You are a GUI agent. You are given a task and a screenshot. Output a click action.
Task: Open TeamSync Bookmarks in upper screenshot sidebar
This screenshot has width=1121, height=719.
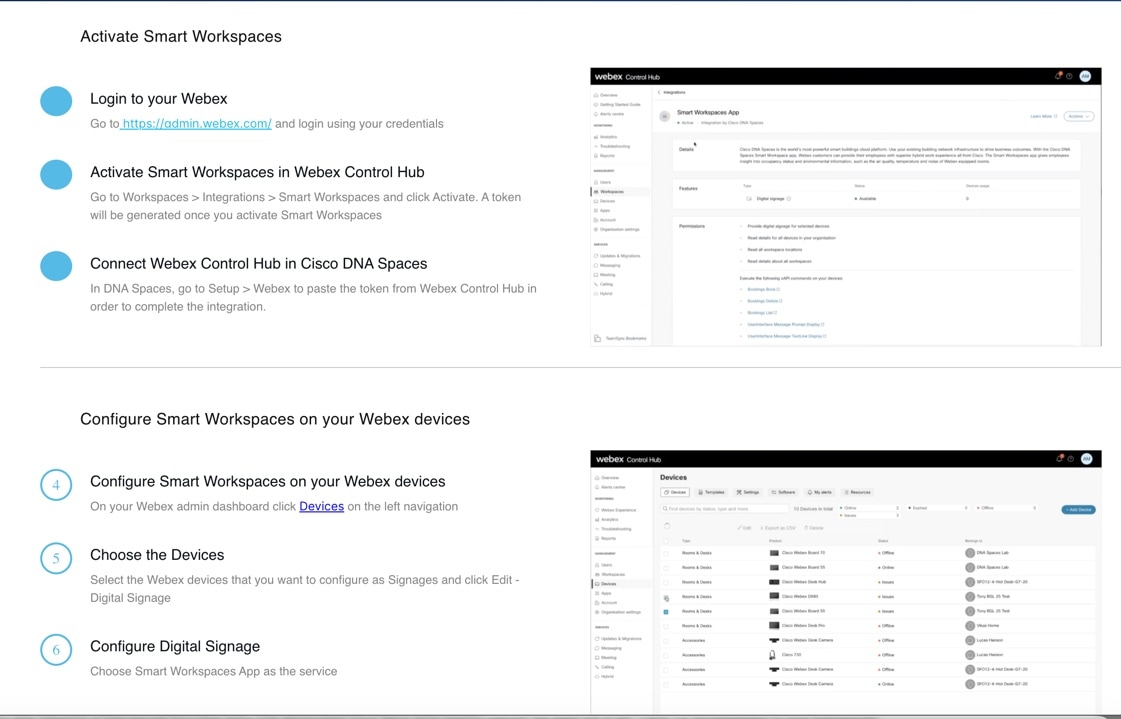point(621,338)
